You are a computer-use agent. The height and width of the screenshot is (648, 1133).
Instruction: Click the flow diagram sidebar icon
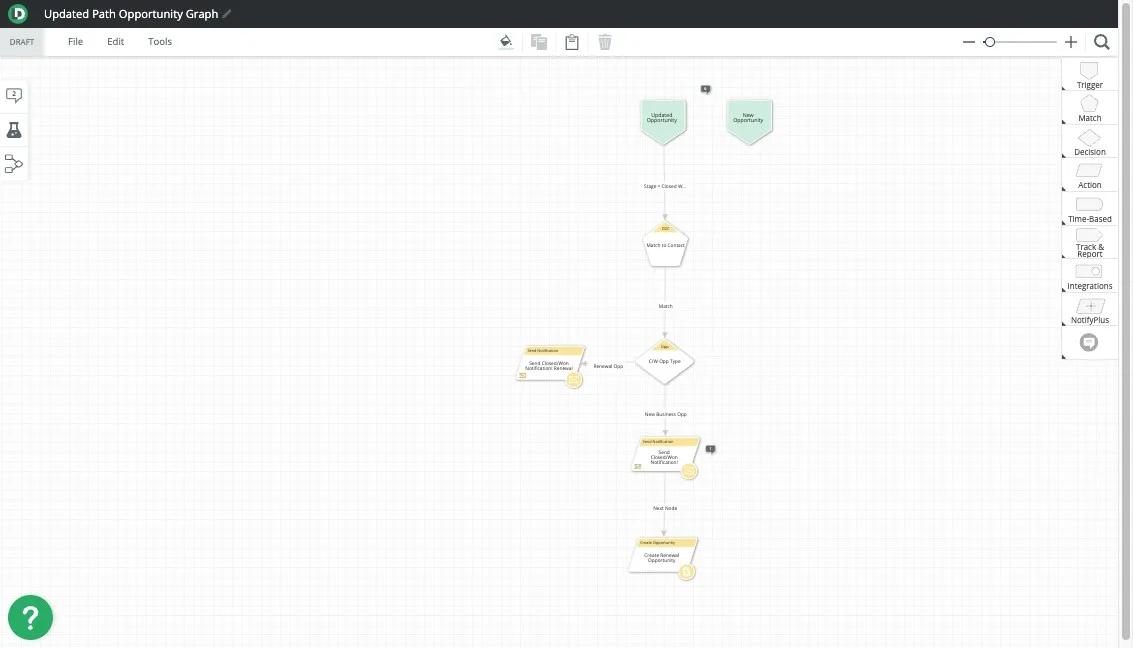(x=14, y=164)
